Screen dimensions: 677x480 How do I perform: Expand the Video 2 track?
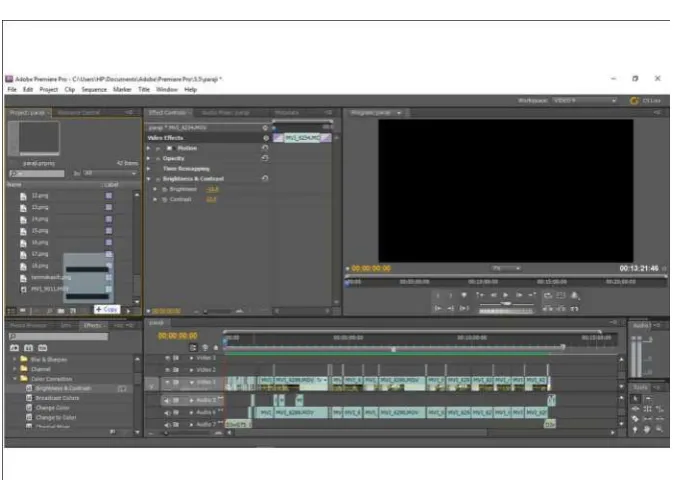(x=191, y=370)
